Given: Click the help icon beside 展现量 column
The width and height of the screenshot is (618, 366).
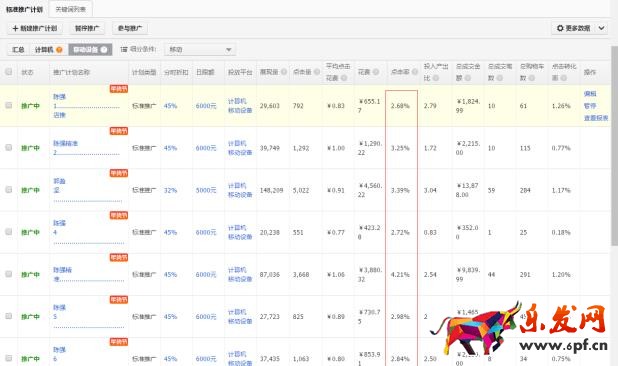Looking at the screenshot, I should point(284,72).
